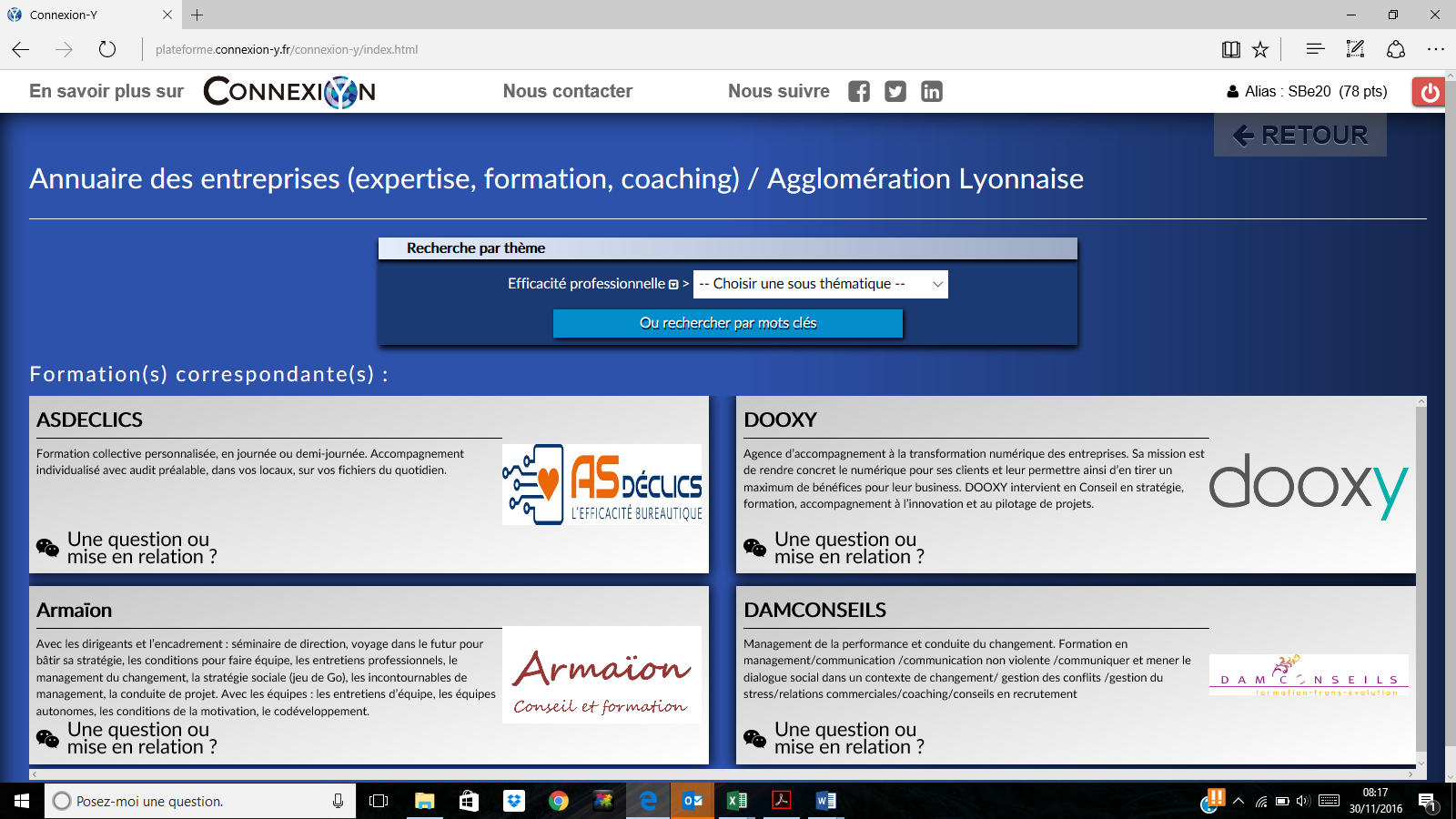Ask a question to Armaïon
Image resolution: width=1456 pixels, height=819 pixels.
coord(142,738)
